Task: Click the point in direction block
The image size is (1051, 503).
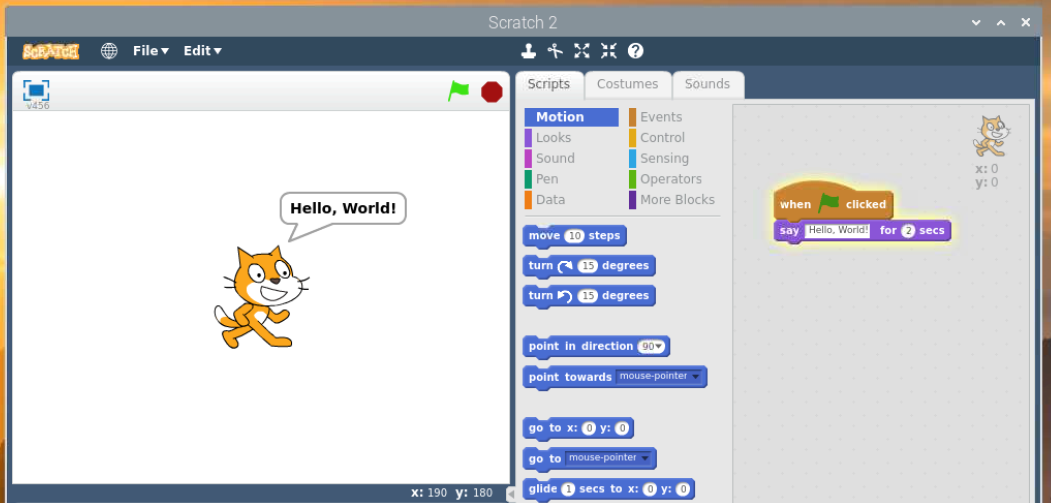Action: pyautogui.click(x=596, y=347)
